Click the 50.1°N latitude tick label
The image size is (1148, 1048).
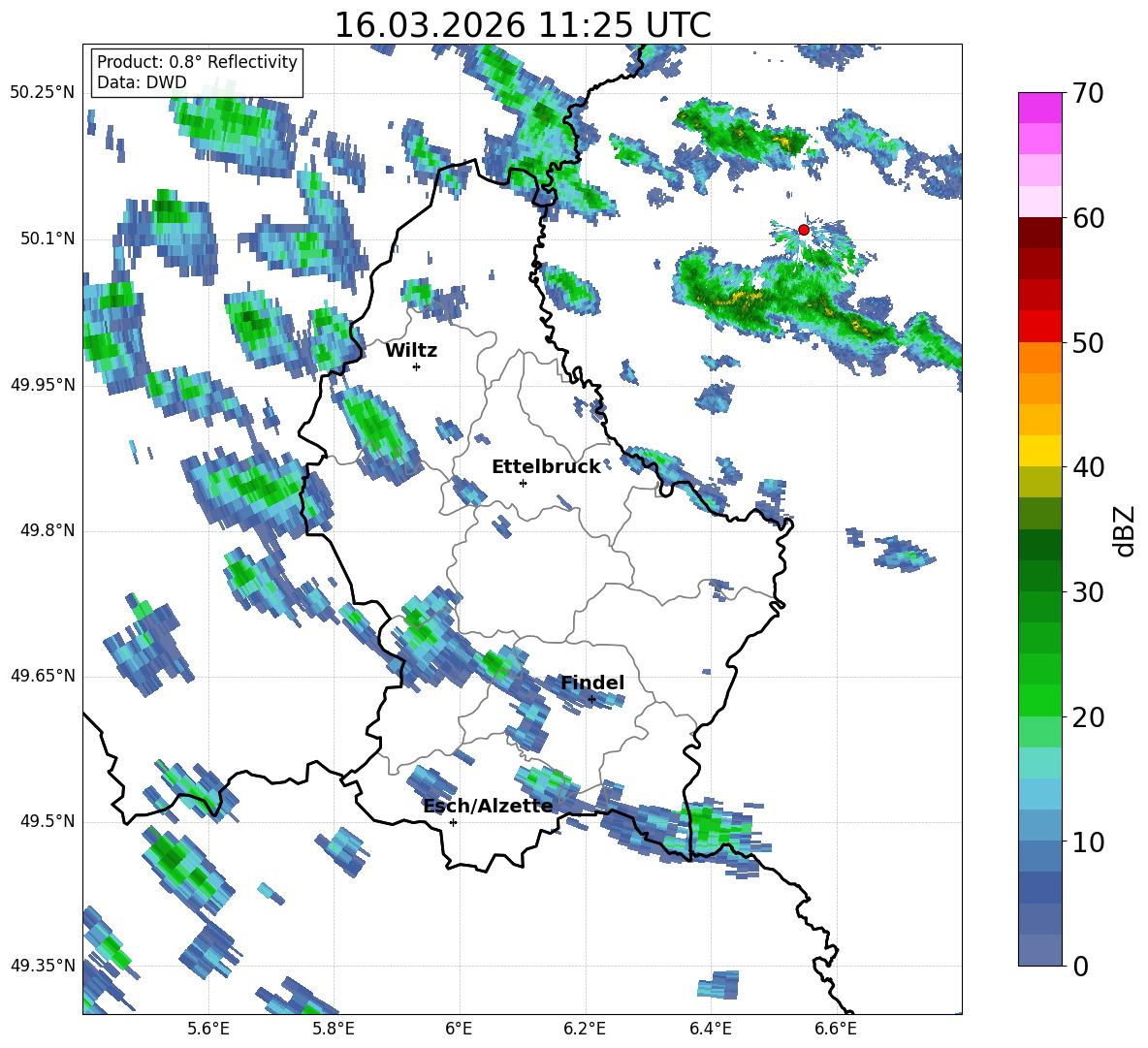48,239
